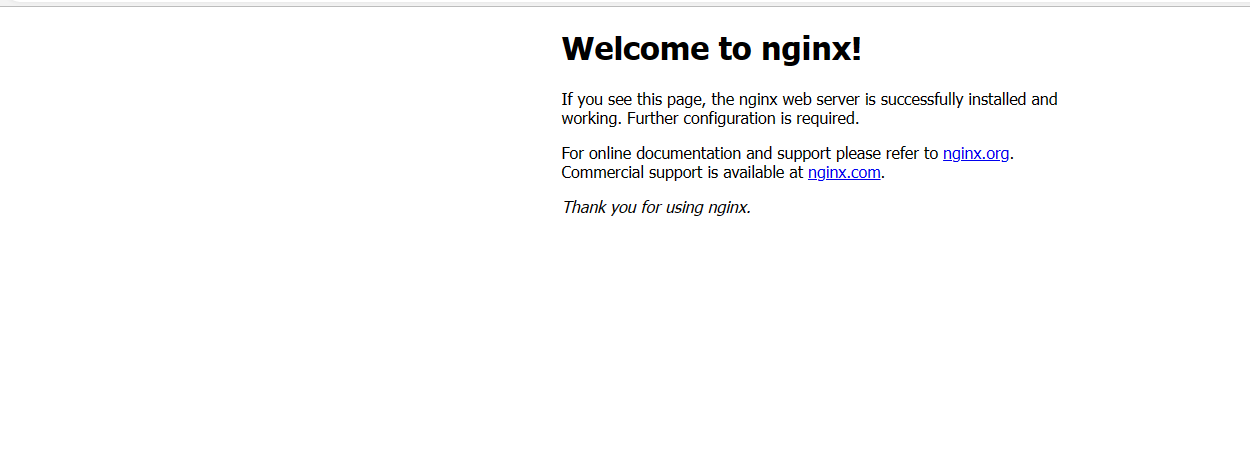Click "working. Further configuration is required." line

click(710, 118)
